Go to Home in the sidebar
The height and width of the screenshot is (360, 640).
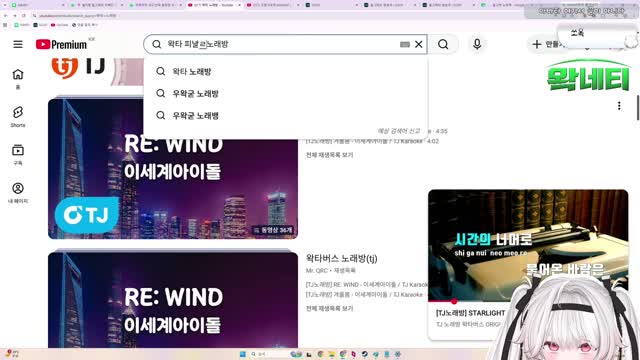coord(18,79)
